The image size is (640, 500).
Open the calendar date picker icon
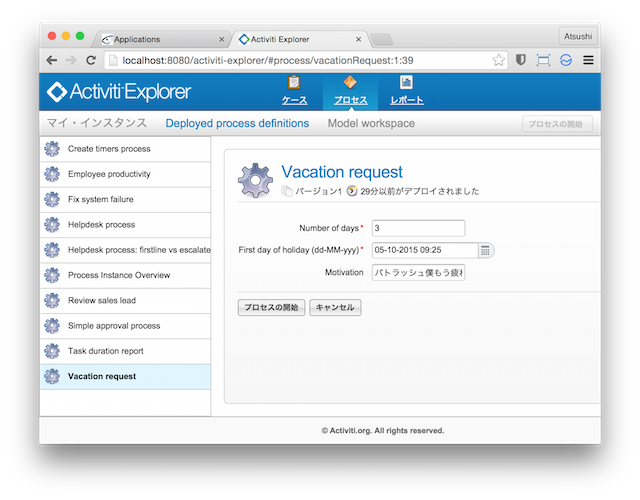486,250
